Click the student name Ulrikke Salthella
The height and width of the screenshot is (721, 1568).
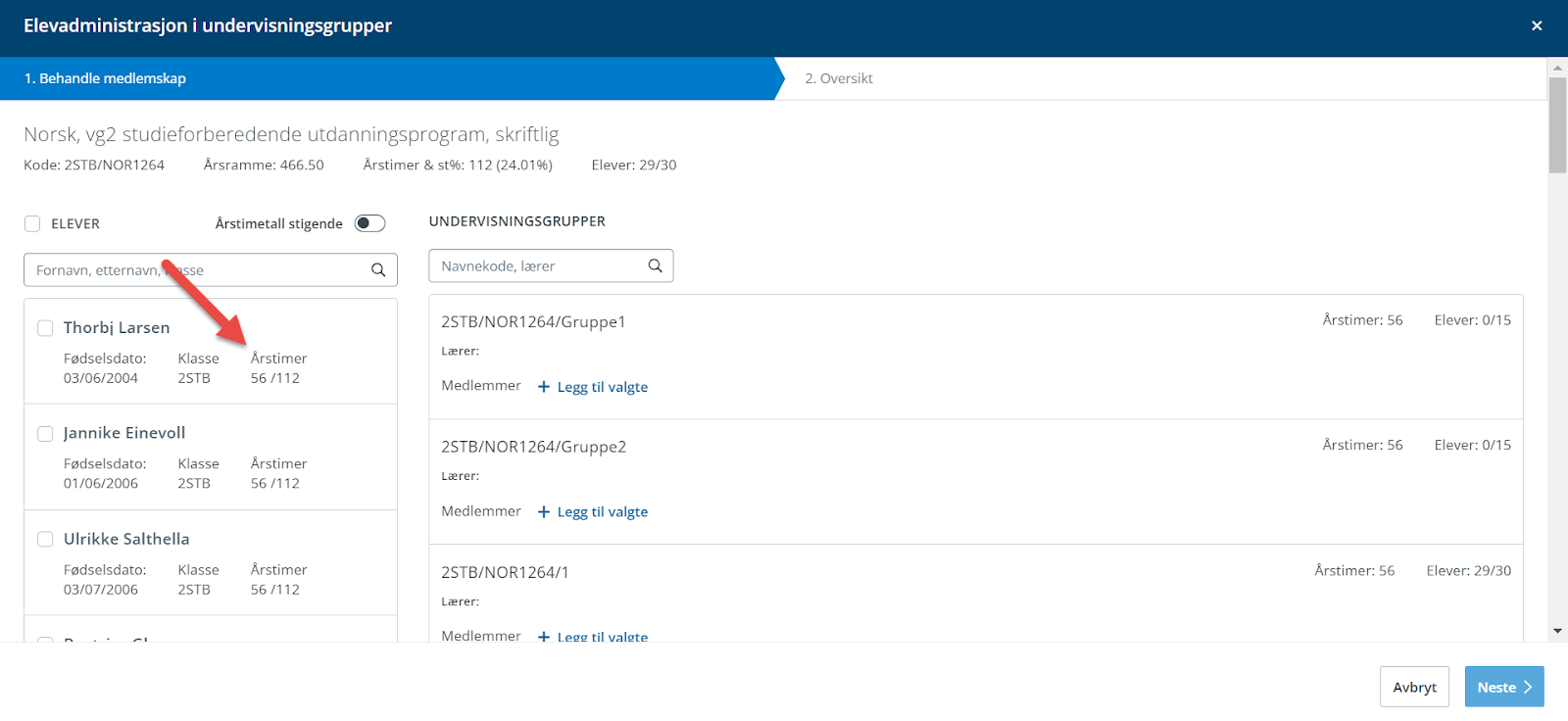(126, 539)
